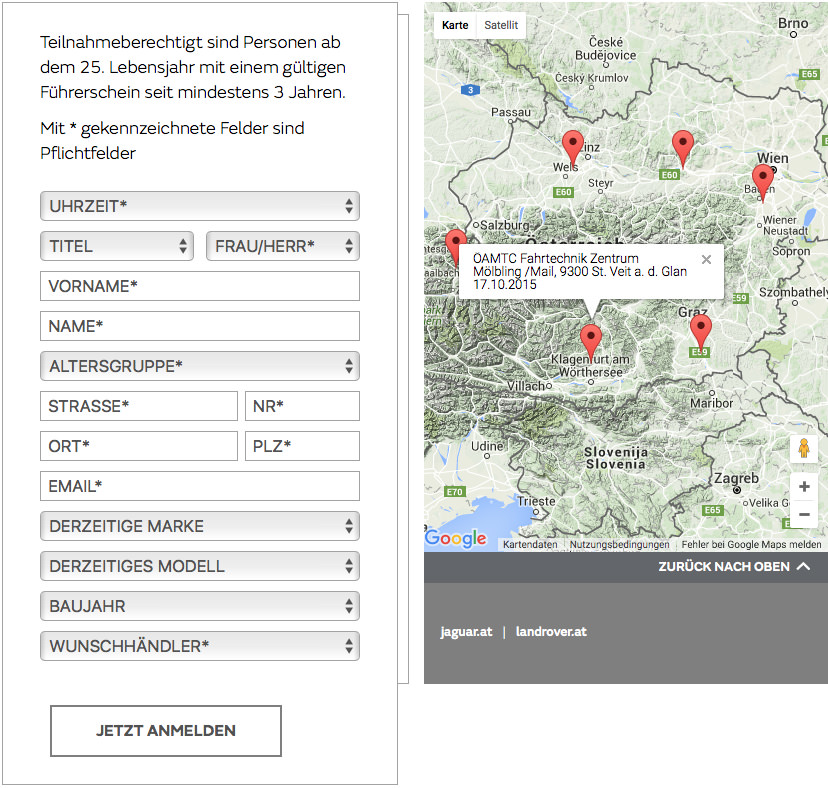Image resolution: width=828 pixels, height=788 pixels.
Task: Select the Street View pegman icon
Action: coord(804,448)
